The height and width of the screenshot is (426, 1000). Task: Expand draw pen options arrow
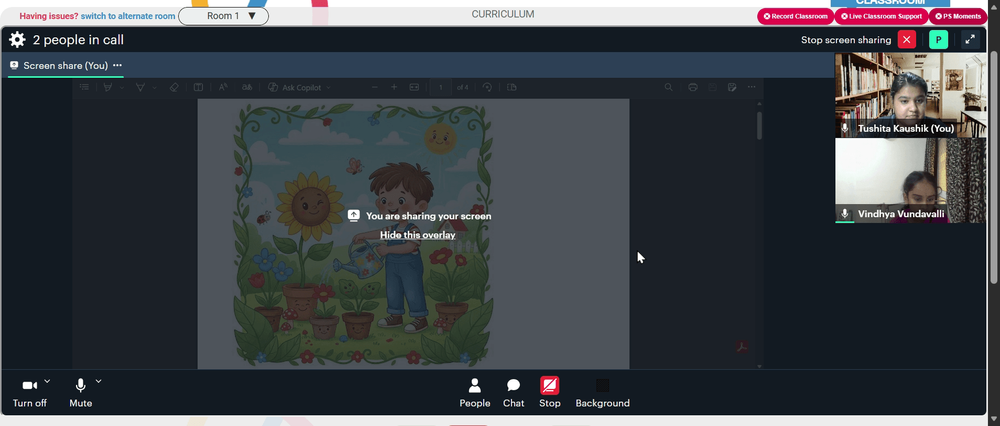[121, 87]
